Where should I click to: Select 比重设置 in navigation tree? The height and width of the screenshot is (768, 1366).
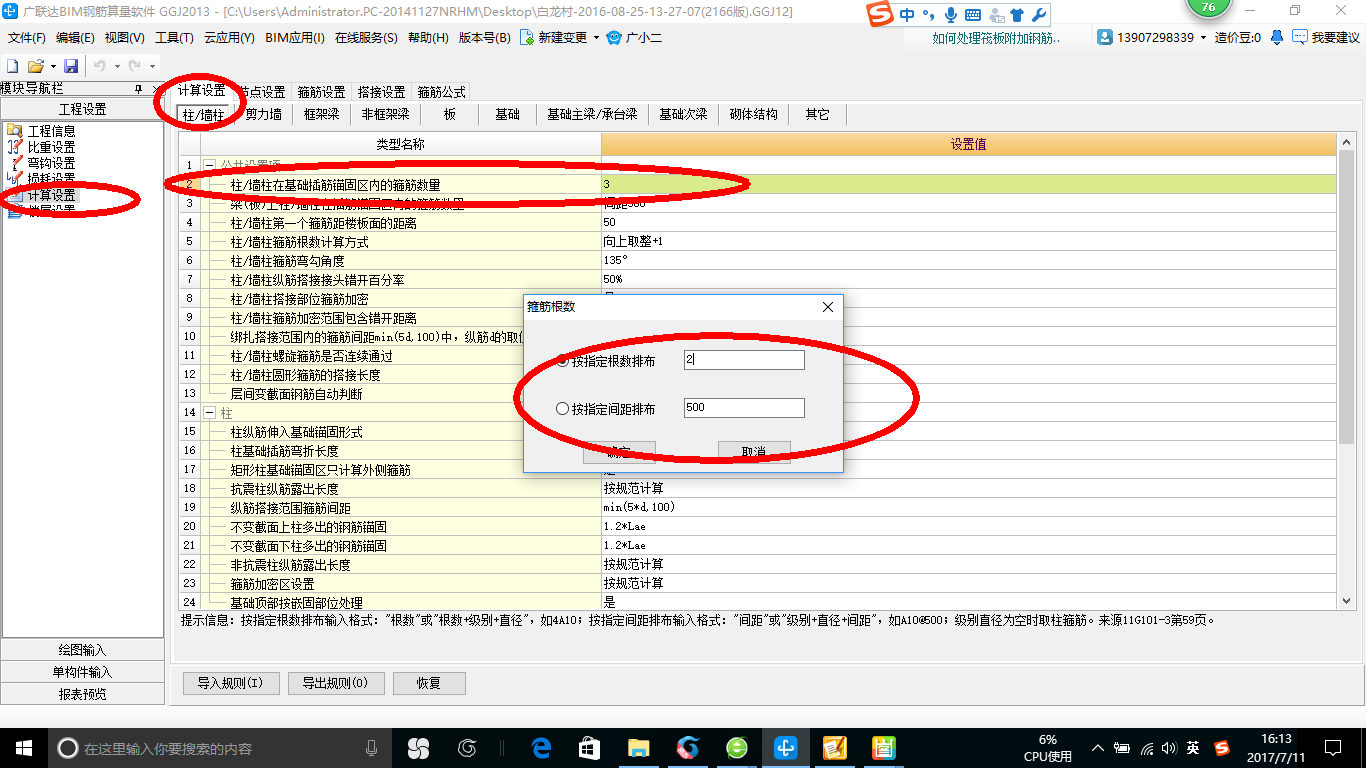pos(51,147)
